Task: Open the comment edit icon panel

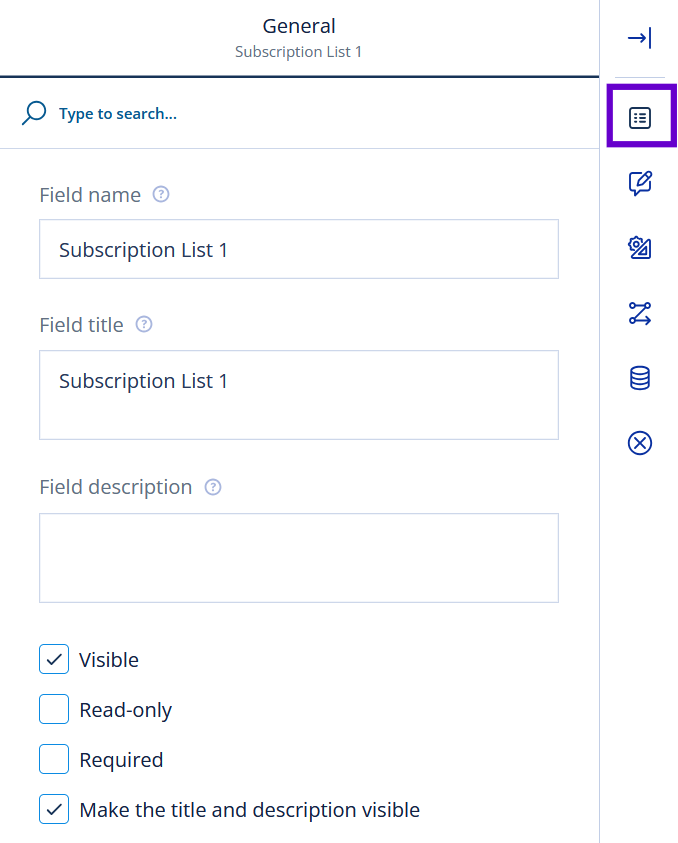Action: click(640, 183)
